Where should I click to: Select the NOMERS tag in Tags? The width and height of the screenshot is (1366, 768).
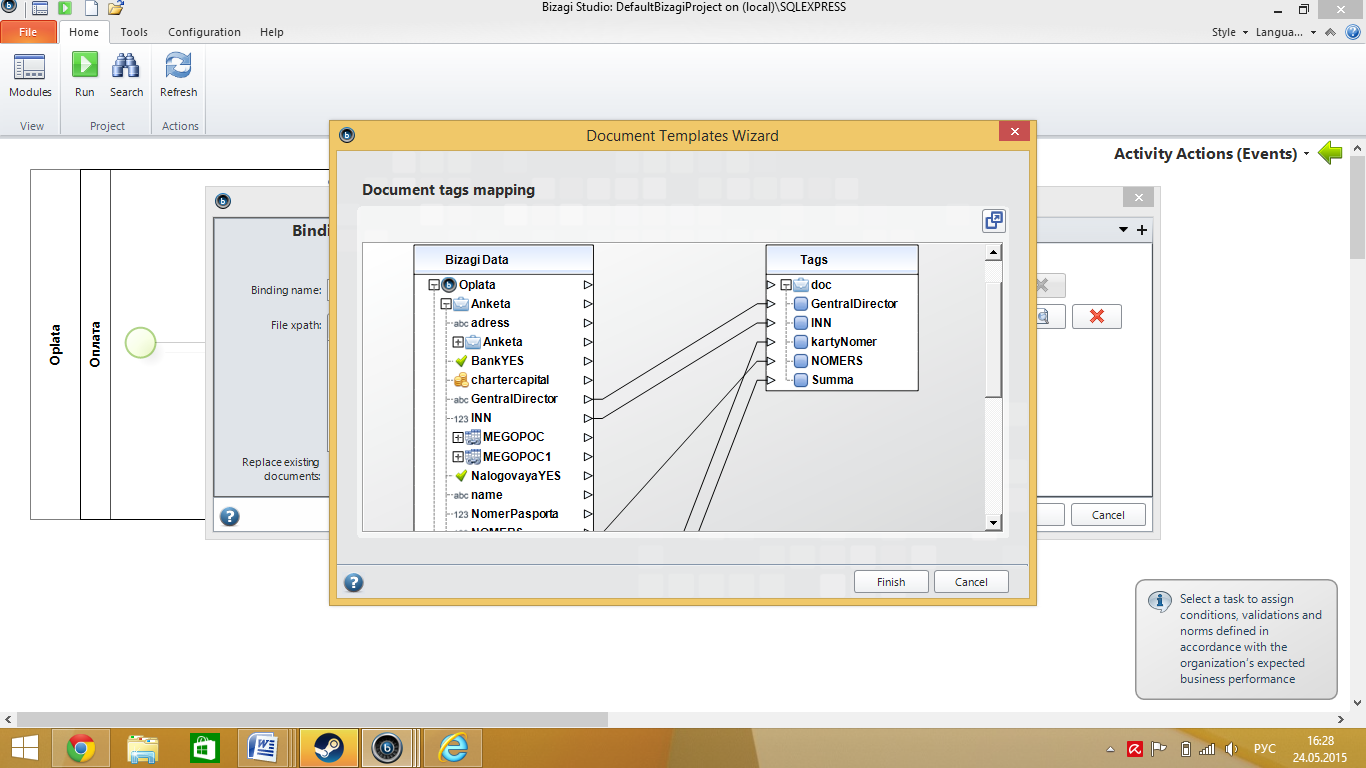coord(837,361)
